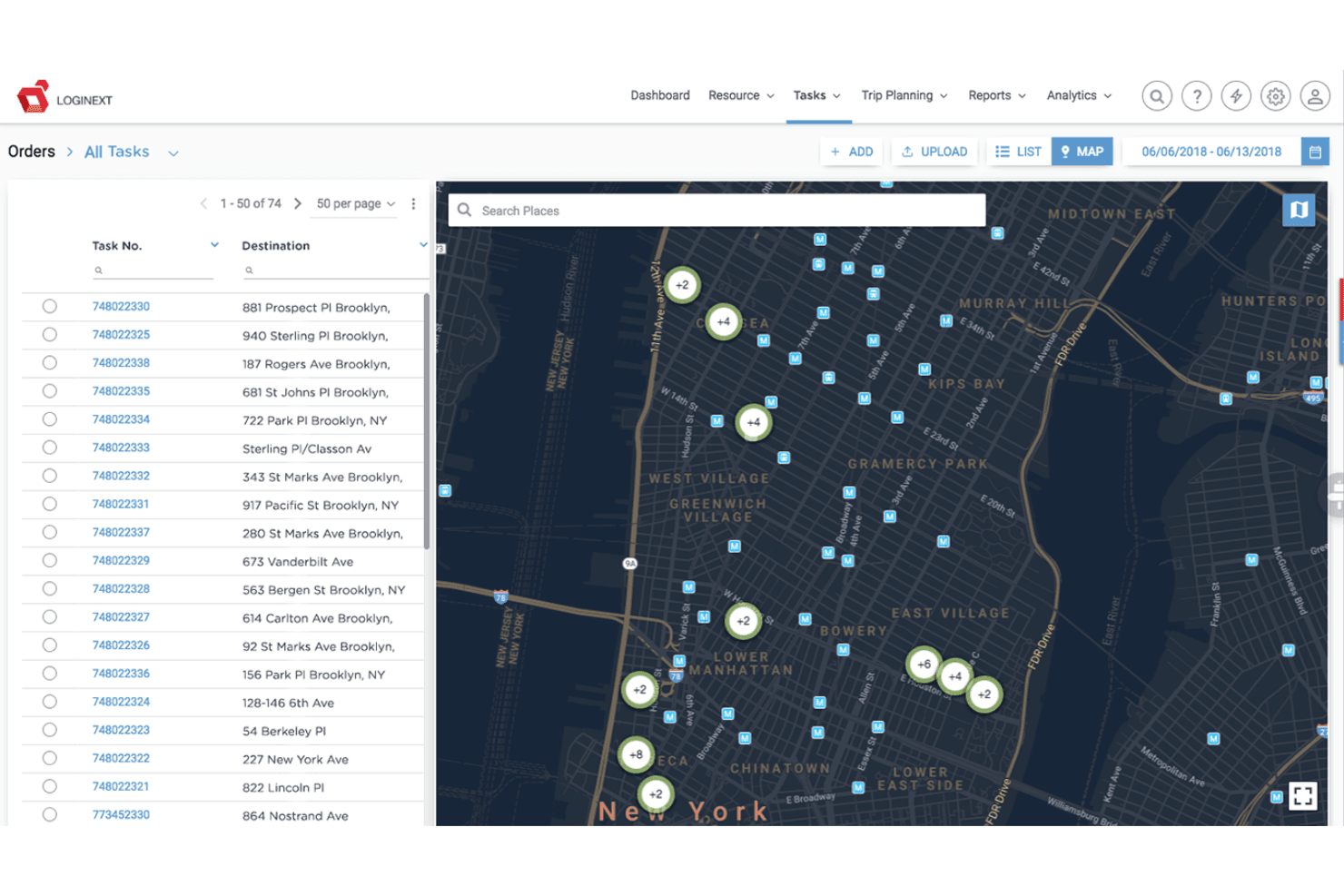
Task: Click the Destination search magnifier icon
Action: coord(249,270)
